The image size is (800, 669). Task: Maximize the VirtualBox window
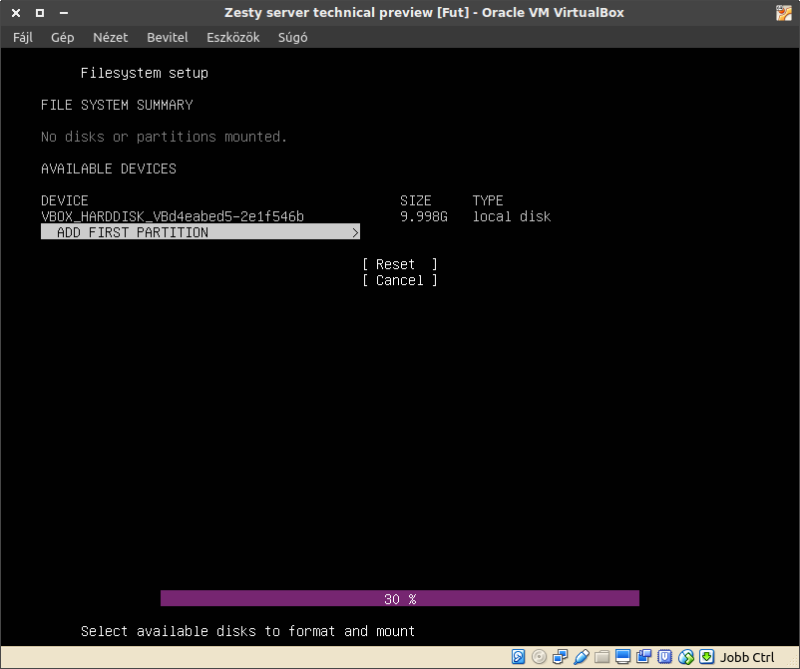pyautogui.click(x=40, y=13)
